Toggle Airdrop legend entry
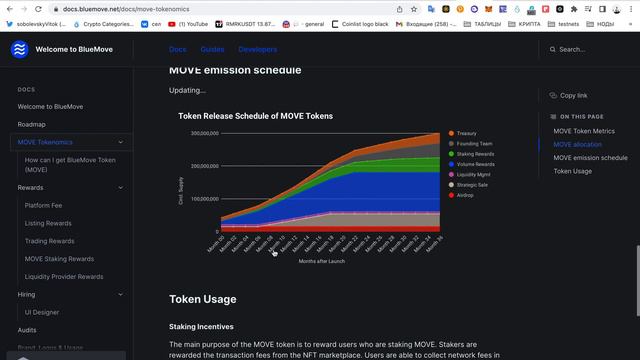The image size is (640, 360). 461,195
